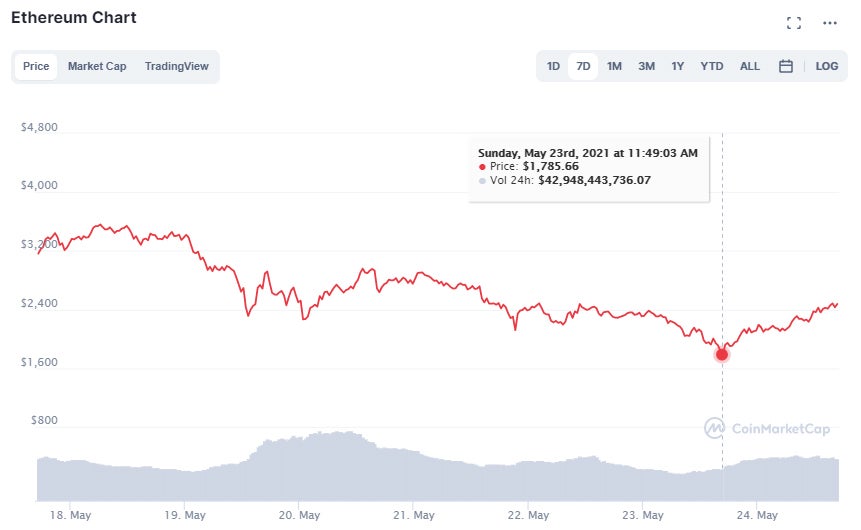Set the range to YTD
The image size is (861, 530).
coord(711,66)
